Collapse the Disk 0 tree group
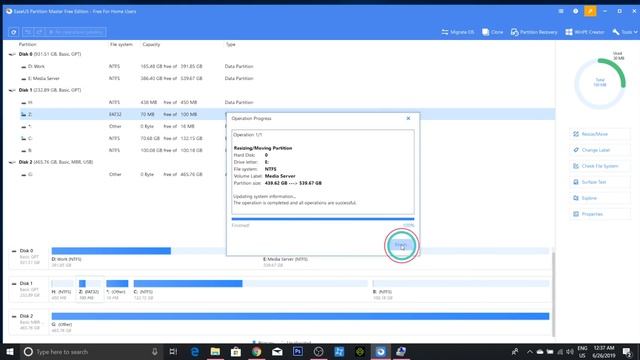 (12, 54)
